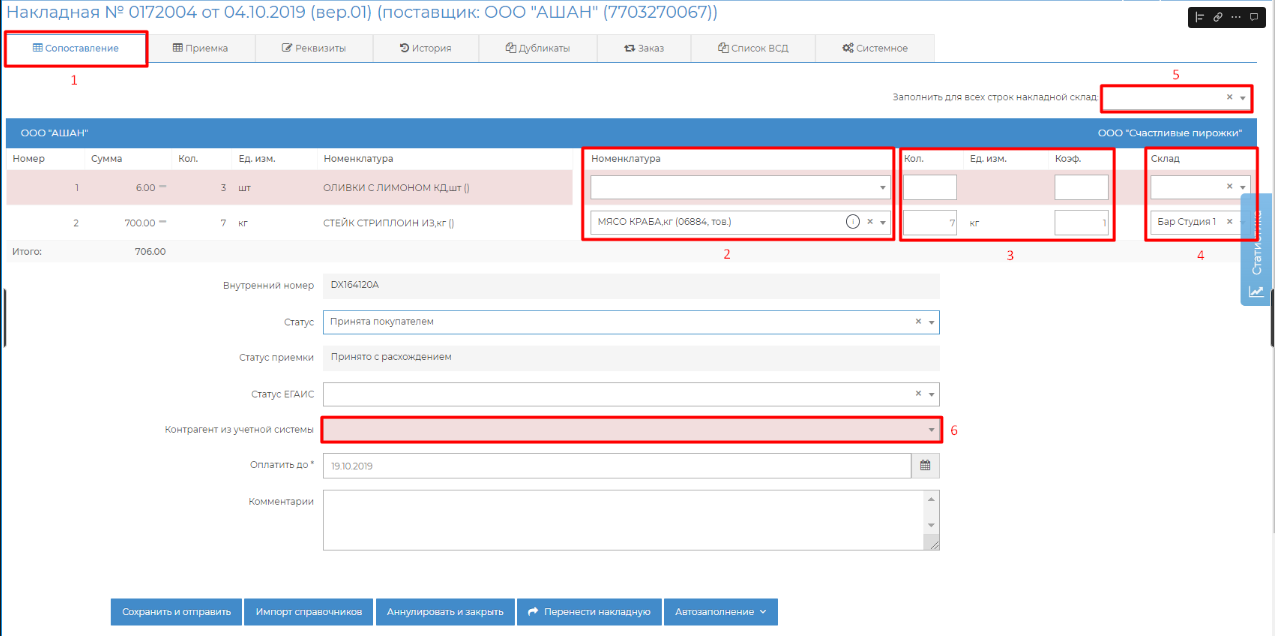Viewport: 1275px width, 636px height.
Task: Open the empty Номенклатура dropdown in row 1
Action: point(739,187)
